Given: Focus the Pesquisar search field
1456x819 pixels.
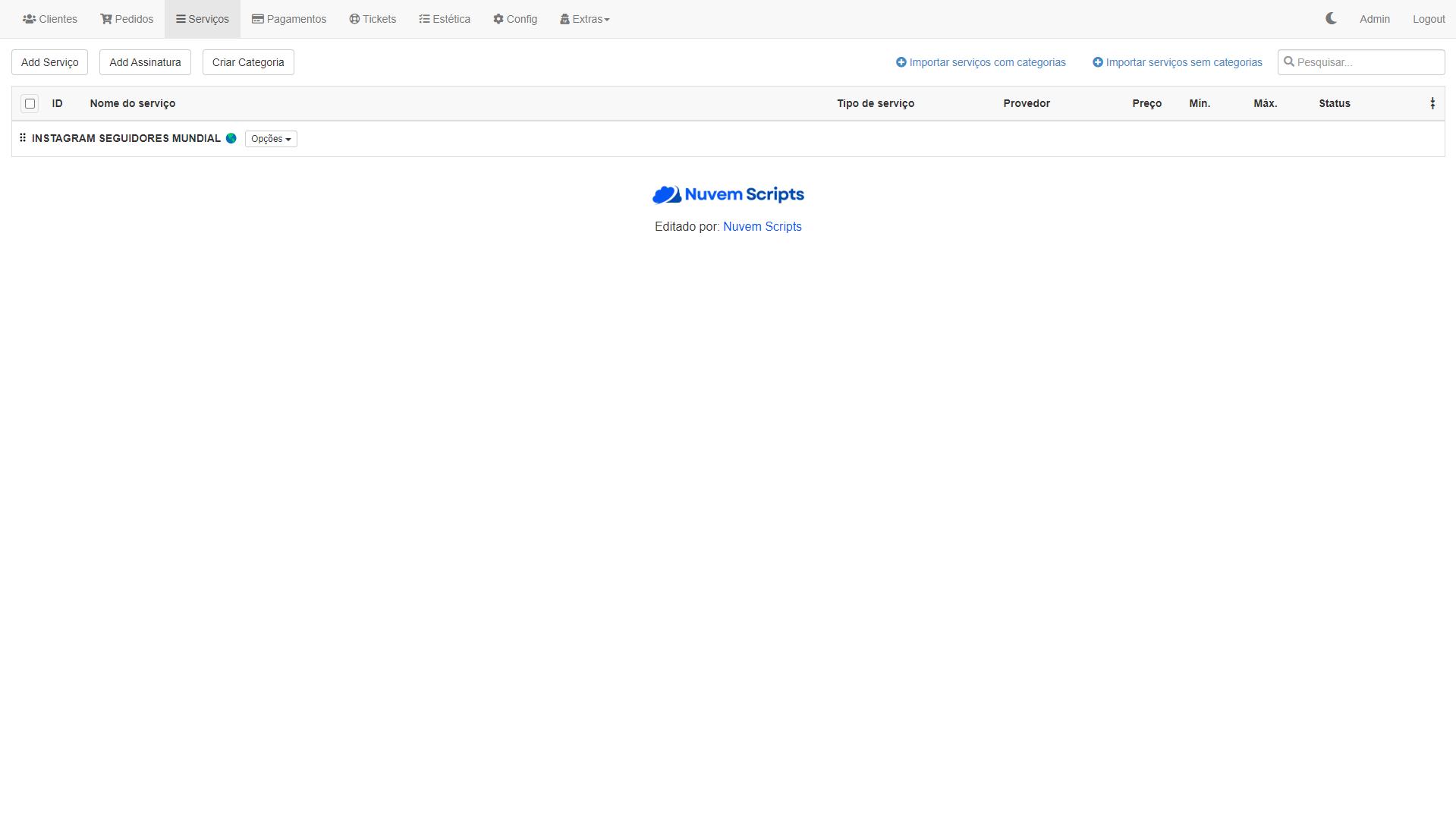Looking at the screenshot, I should click(1367, 62).
